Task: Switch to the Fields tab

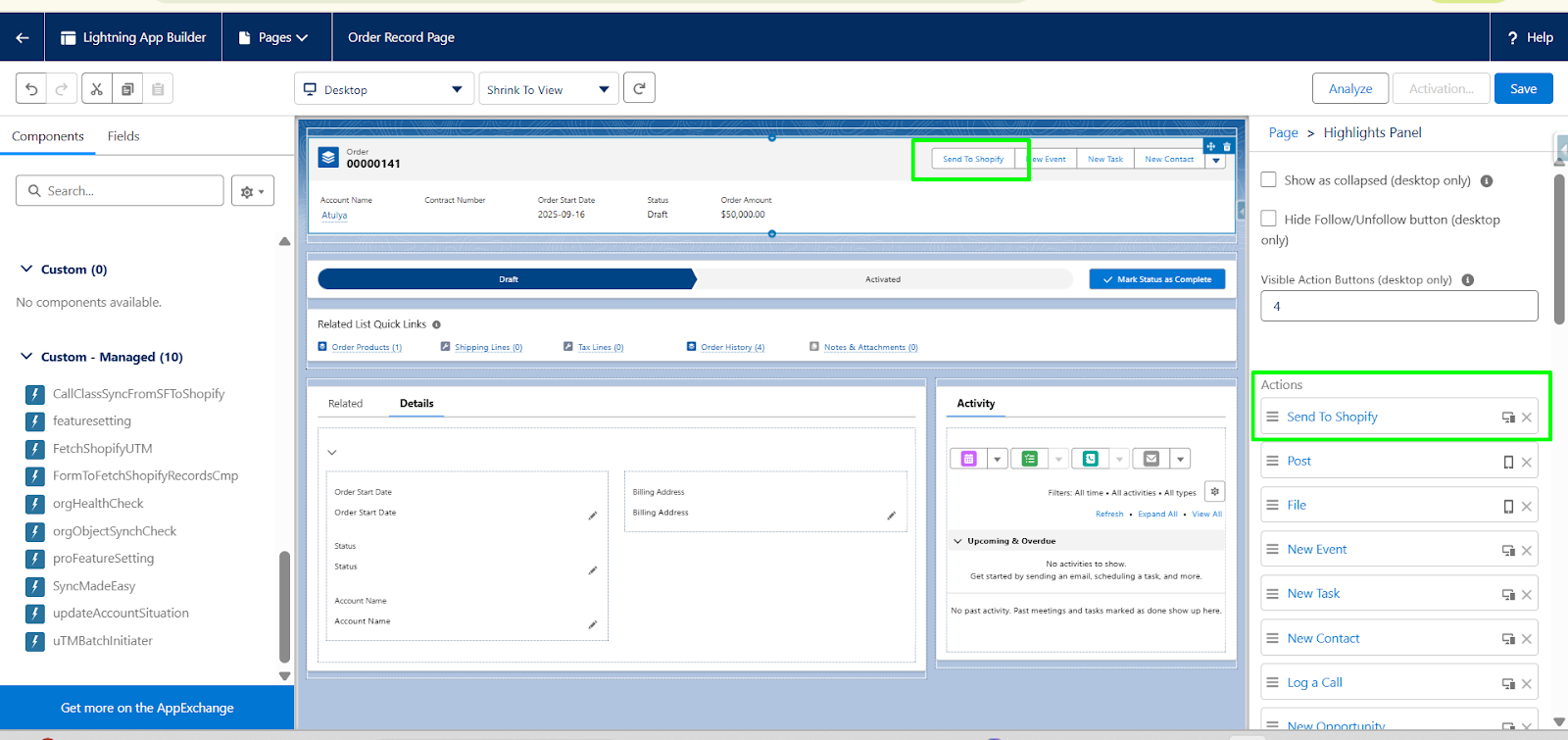Action: [123, 136]
